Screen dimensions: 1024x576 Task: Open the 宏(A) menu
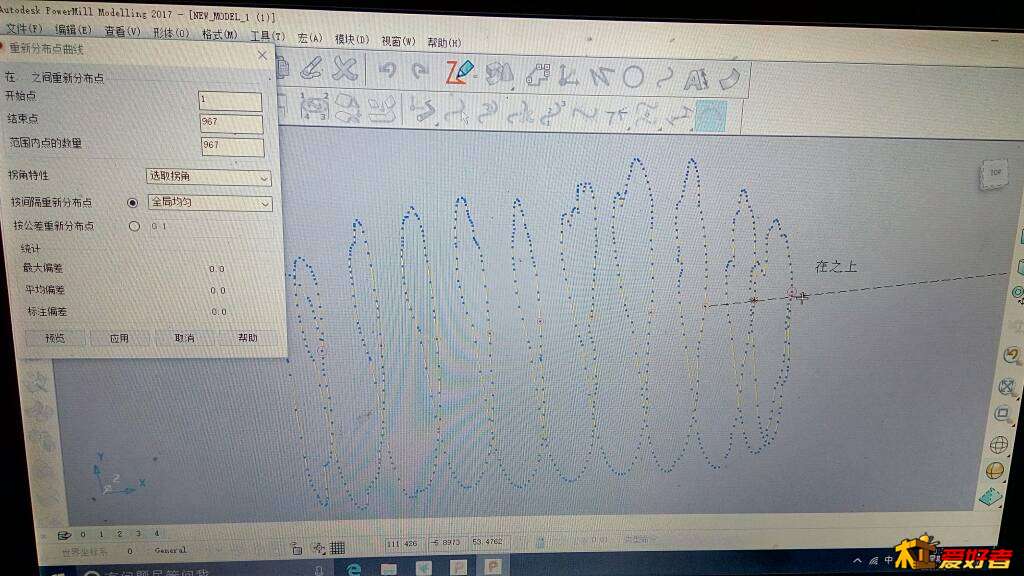310,39
